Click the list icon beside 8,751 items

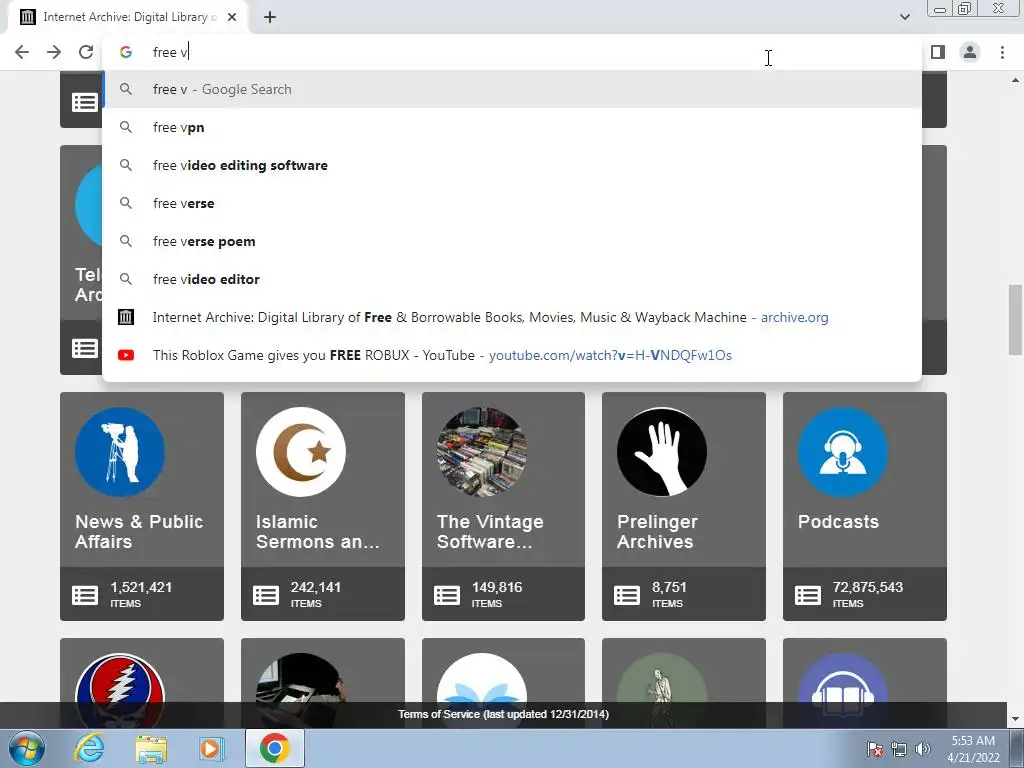click(627, 595)
